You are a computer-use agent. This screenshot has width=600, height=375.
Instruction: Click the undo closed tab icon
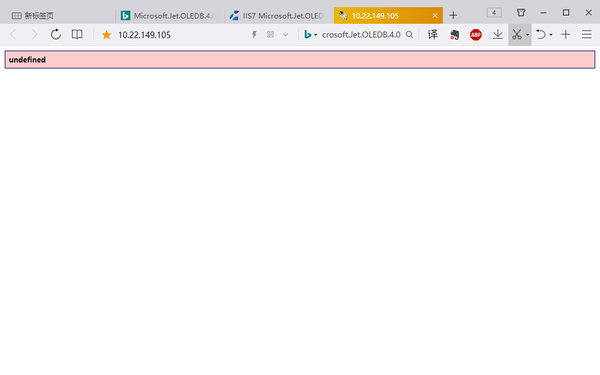(x=541, y=35)
